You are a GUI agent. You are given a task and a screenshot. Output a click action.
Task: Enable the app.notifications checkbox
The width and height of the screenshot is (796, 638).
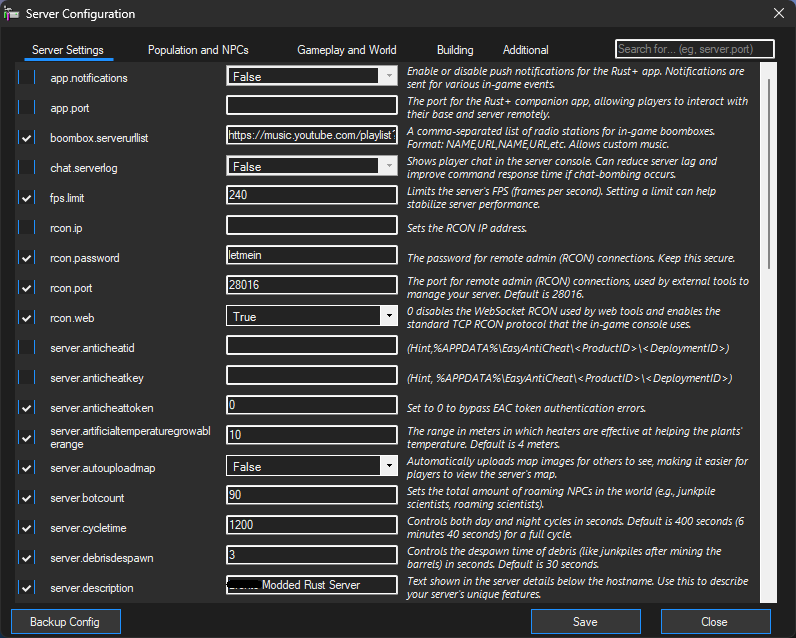click(x=26, y=78)
